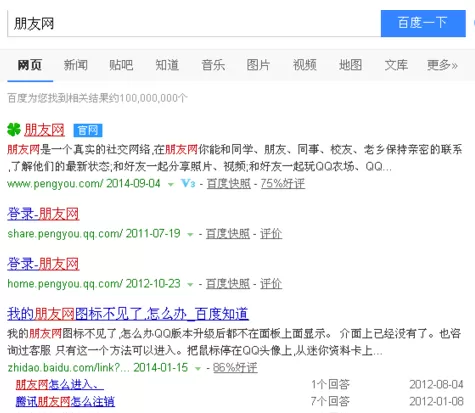This screenshot has width=475, height=413.
Task: Click the 官网 badge
Action: click(88, 130)
